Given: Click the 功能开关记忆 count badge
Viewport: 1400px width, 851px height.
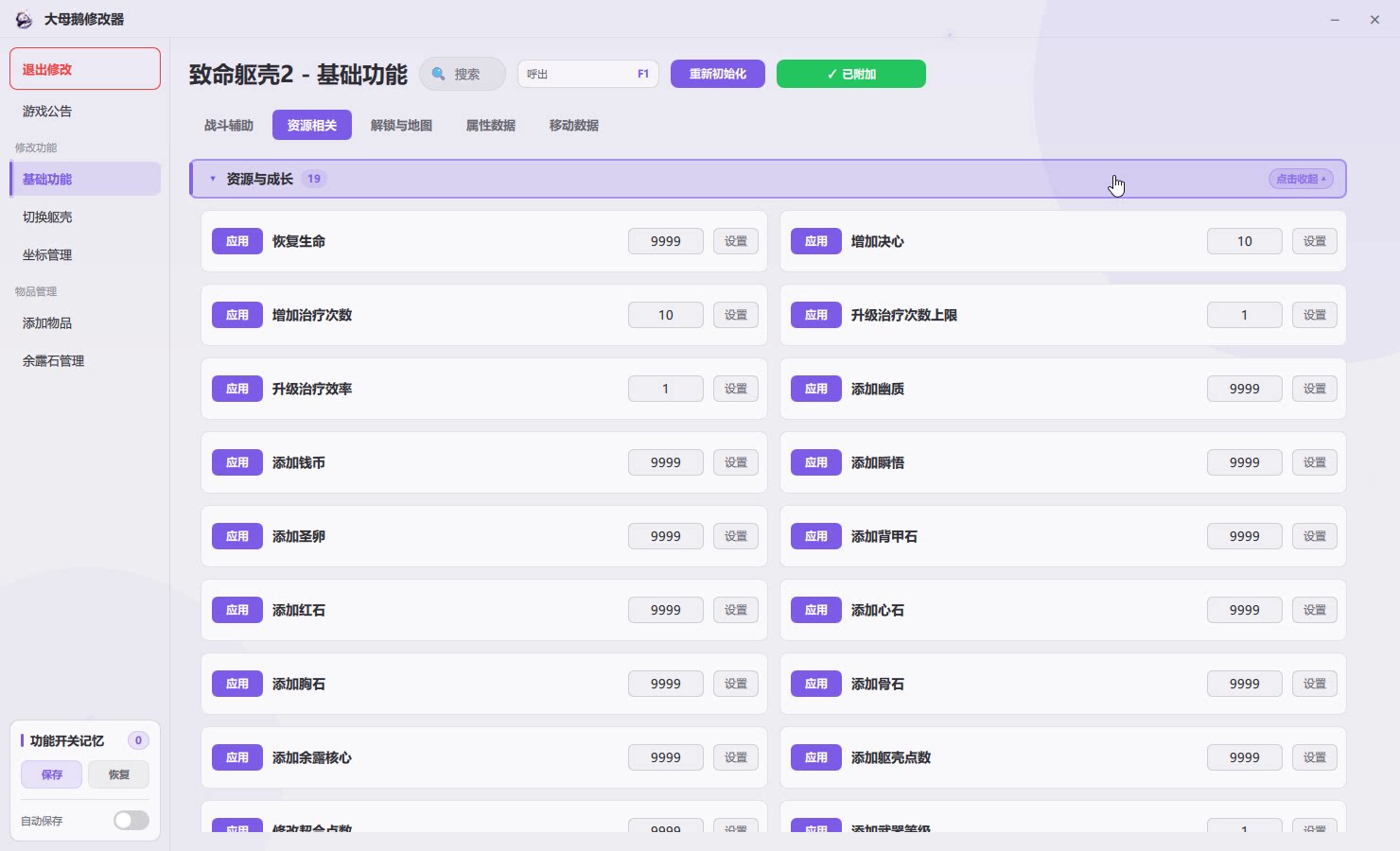Looking at the screenshot, I should pos(138,740).
